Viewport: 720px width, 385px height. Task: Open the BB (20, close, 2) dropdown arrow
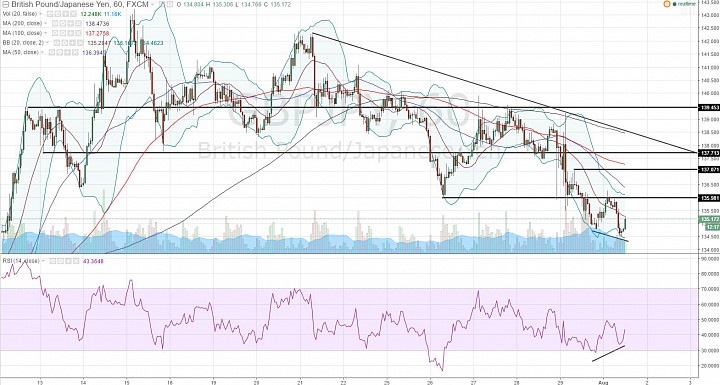(47, 43)
